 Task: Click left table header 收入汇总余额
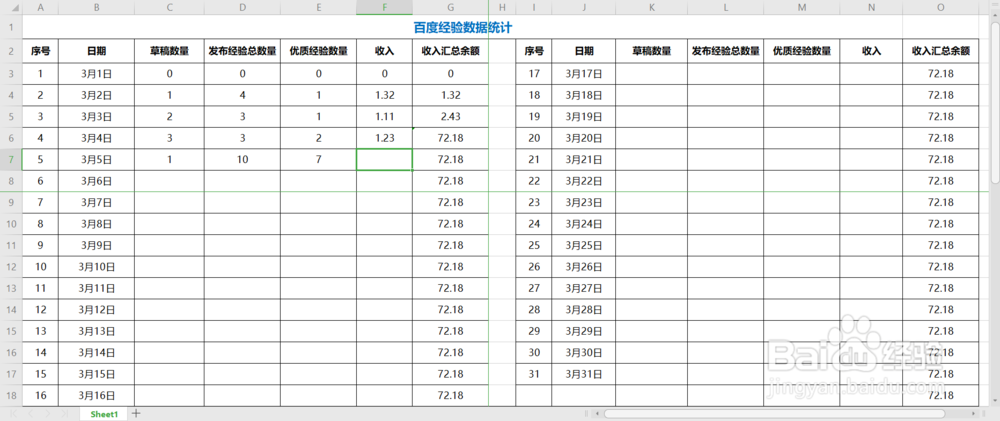[451, 52]
